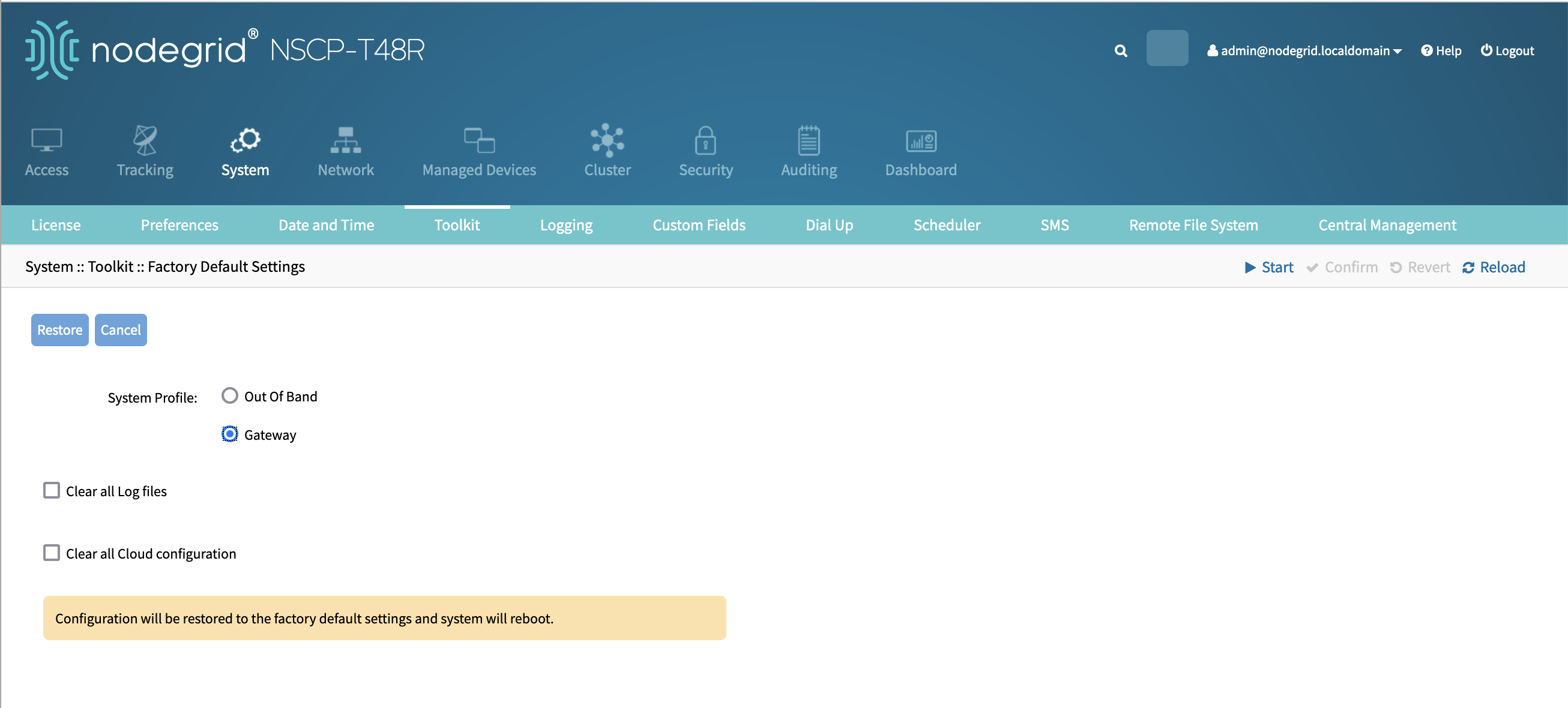Select the Gateway radio option
The width and height of the screenshot is (1568, 708).
[x=229, y=434]
